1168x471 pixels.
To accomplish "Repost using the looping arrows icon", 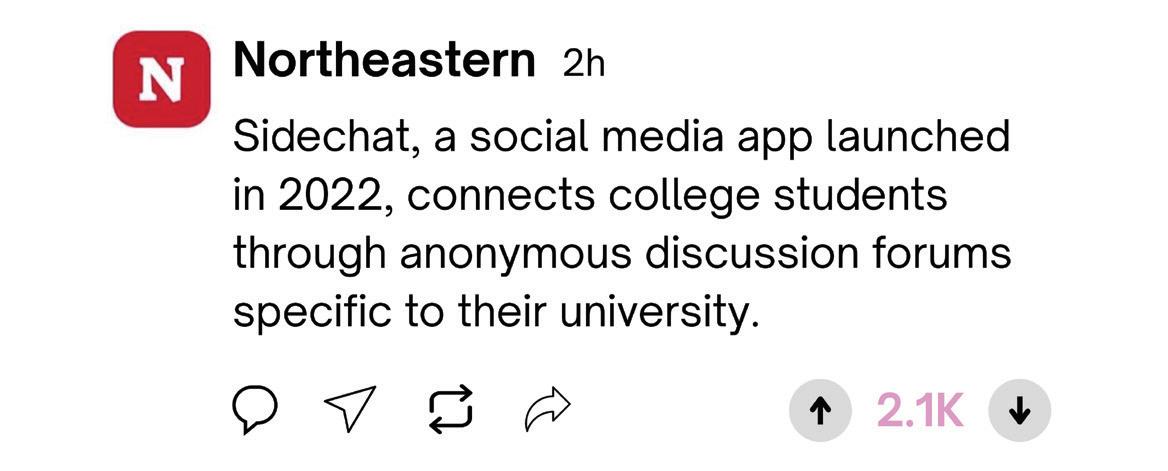I will [450, 410].
